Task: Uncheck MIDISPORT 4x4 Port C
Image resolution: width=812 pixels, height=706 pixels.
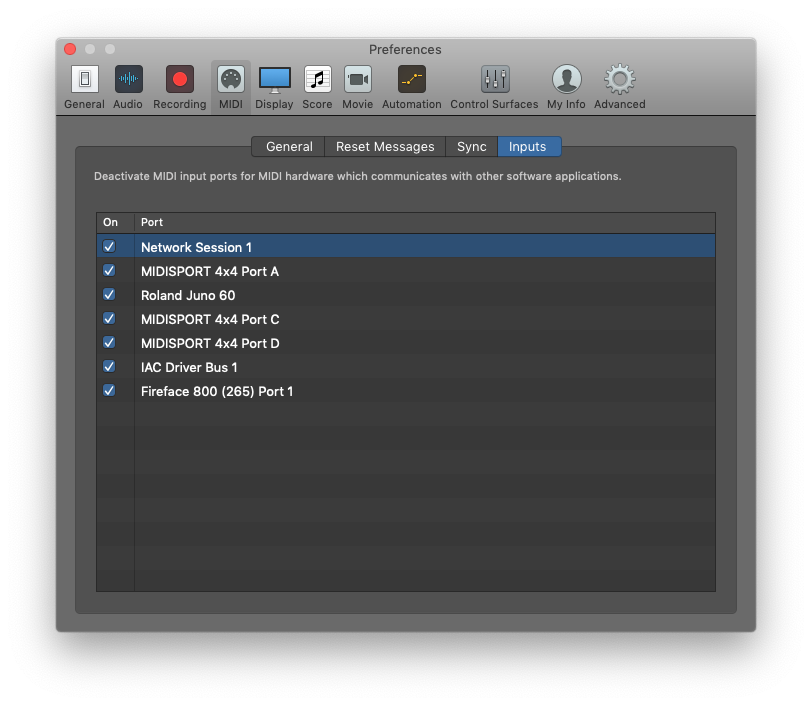Action: (x=109, y=319)
